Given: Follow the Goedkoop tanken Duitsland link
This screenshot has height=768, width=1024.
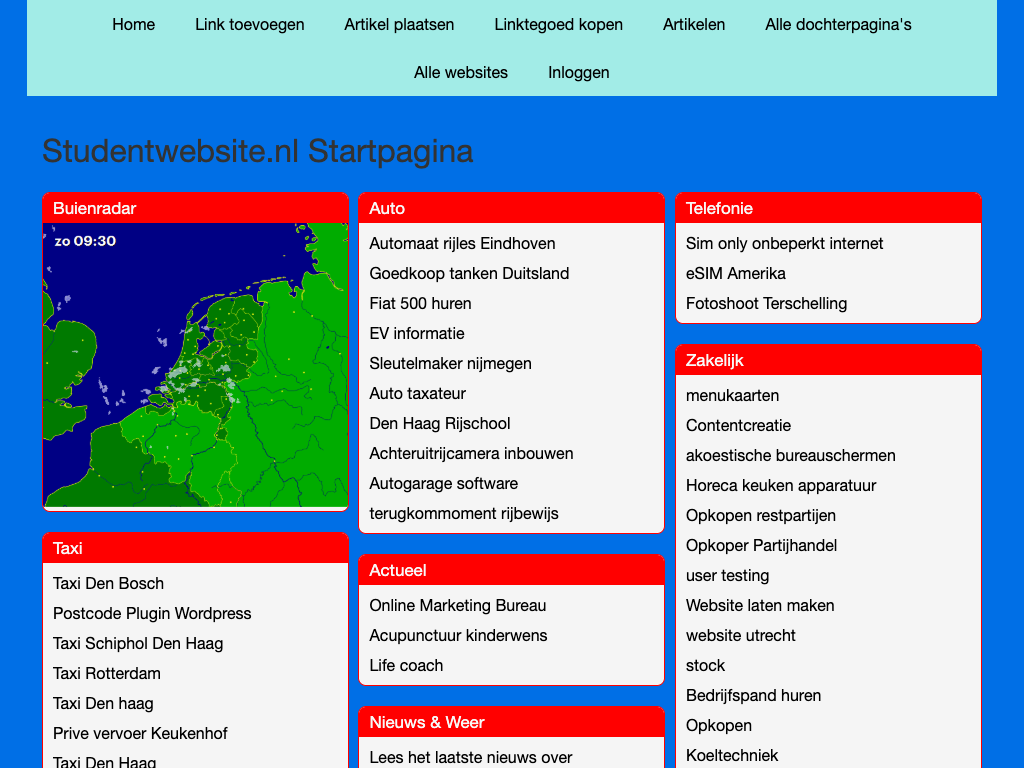Looking at the screenshot, I should [469, 273].
